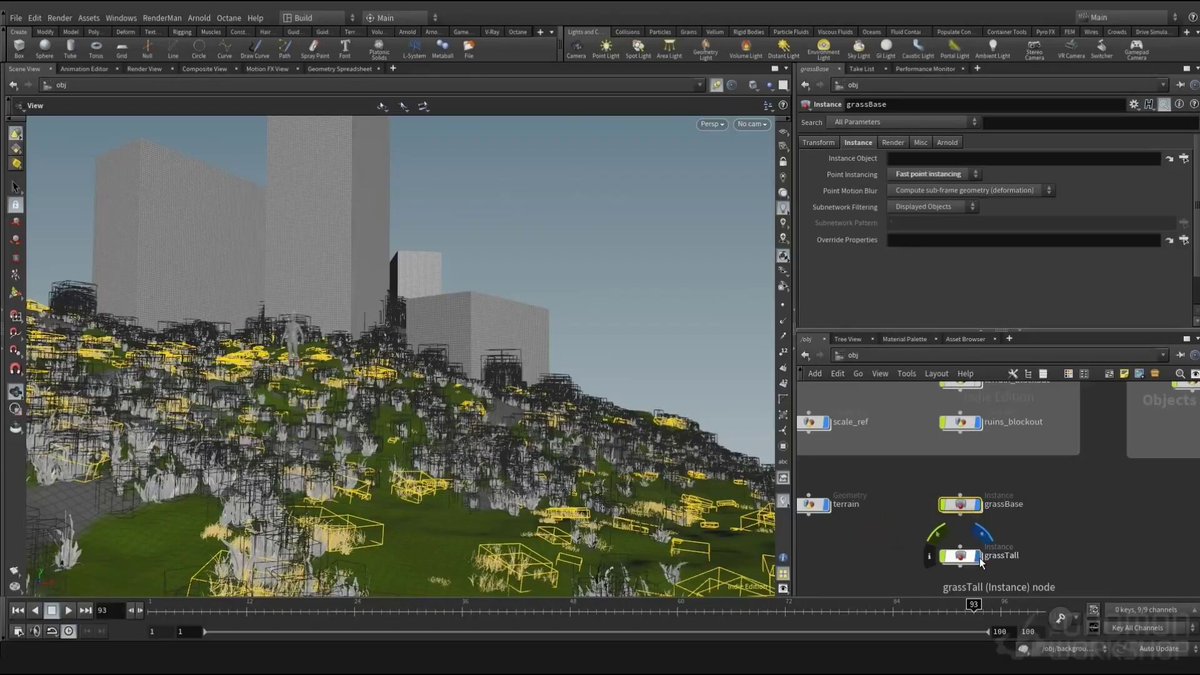Add an Area Light
1200x675 pixels.
coord(669,48)
